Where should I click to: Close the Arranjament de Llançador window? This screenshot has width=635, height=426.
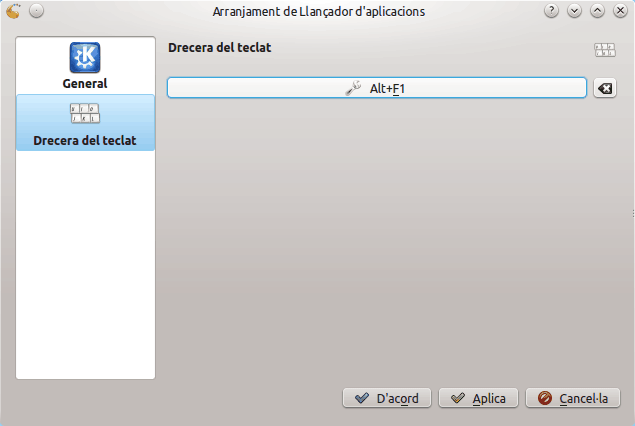[x=620, y=11]
